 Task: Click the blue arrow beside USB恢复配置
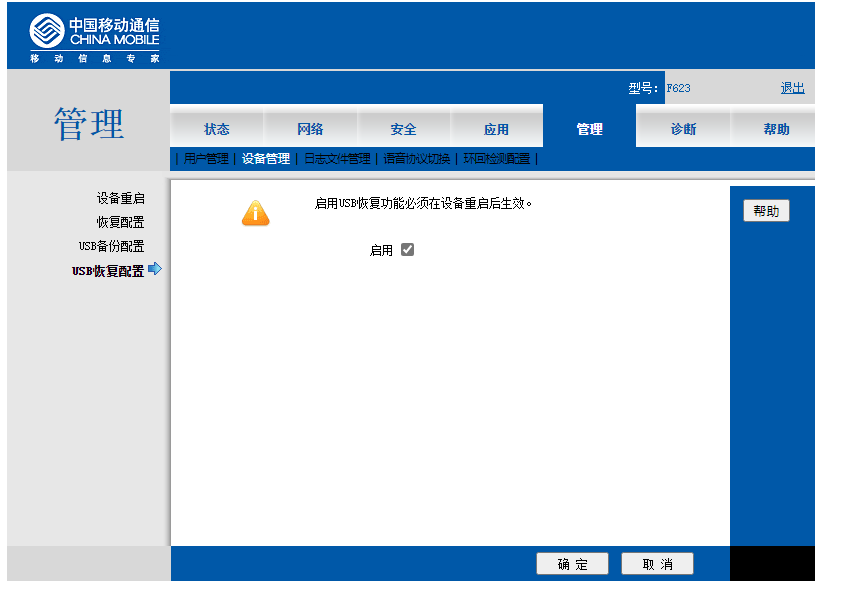(x=155, y=269)
